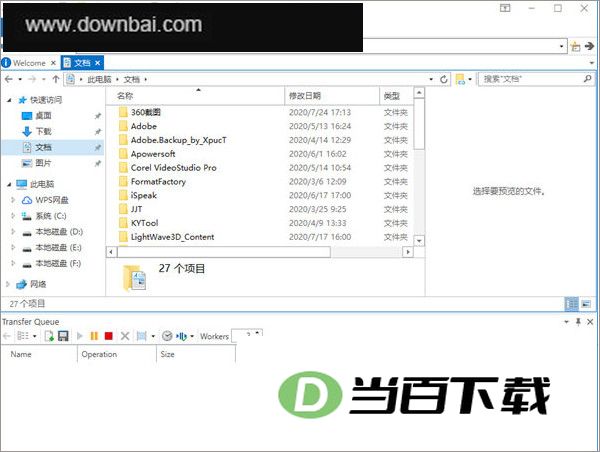Click the bookmark folder icon beside URL bar
This screenshot has width=600, height=452.
575,46
